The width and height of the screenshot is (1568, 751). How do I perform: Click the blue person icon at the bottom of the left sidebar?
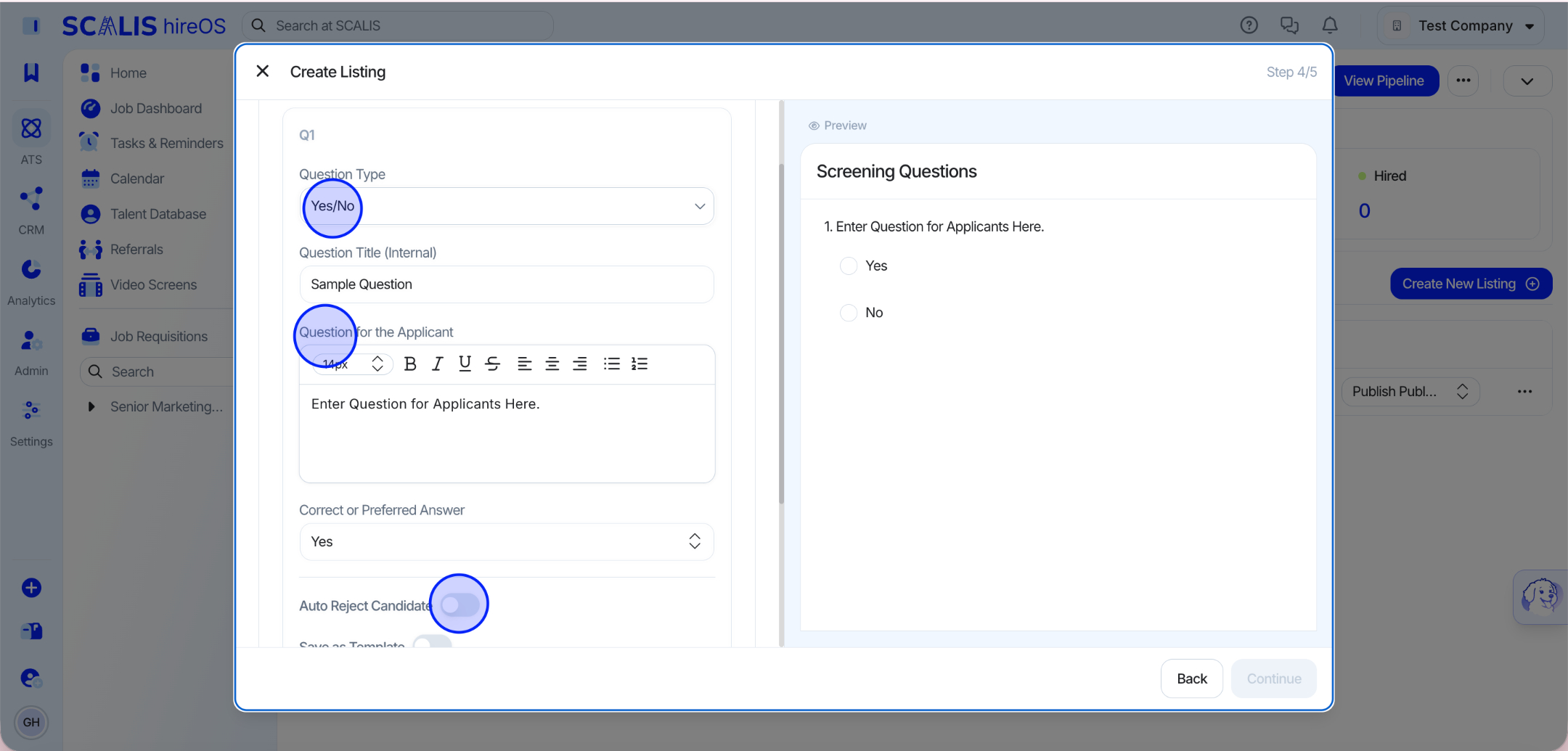point(31,678)
